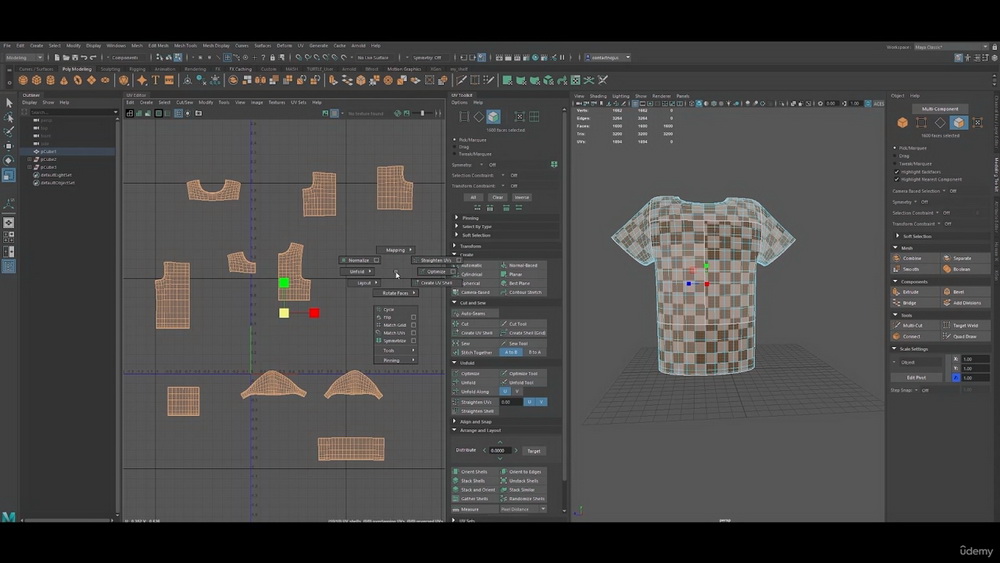Toggle UV Editor checker map display icon
Image resolution: width=1000 pixels, height=563 pixels.
pyautogui.click(x=334, y=113)
